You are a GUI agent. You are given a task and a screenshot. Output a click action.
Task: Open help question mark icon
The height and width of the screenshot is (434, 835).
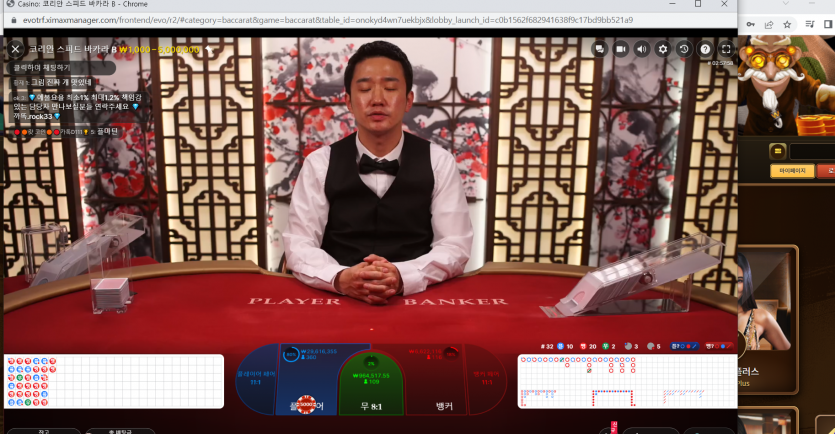pos(705,49)
